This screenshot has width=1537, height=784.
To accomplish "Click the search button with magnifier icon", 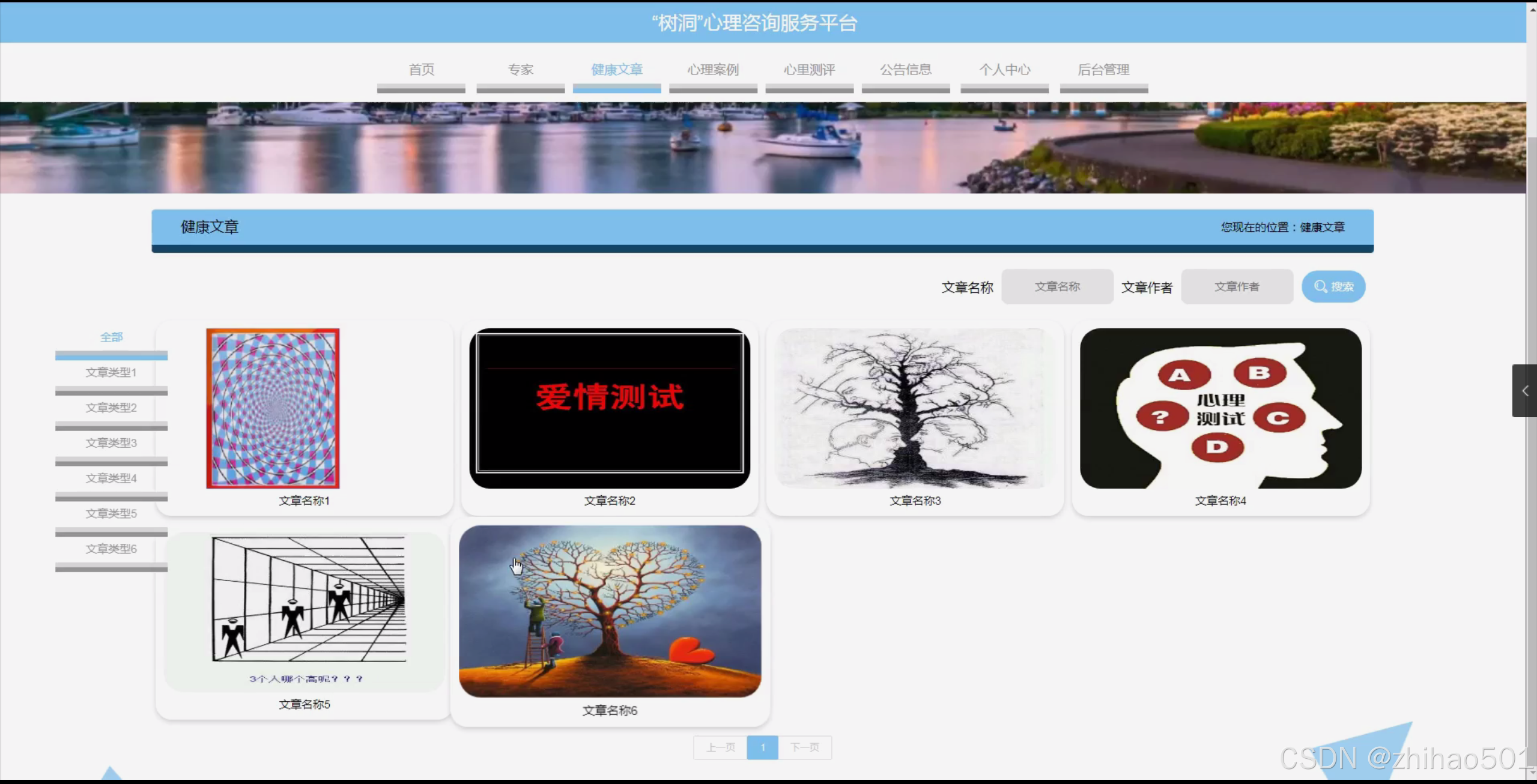I will pyautogui.click(x=1333, y=286).
